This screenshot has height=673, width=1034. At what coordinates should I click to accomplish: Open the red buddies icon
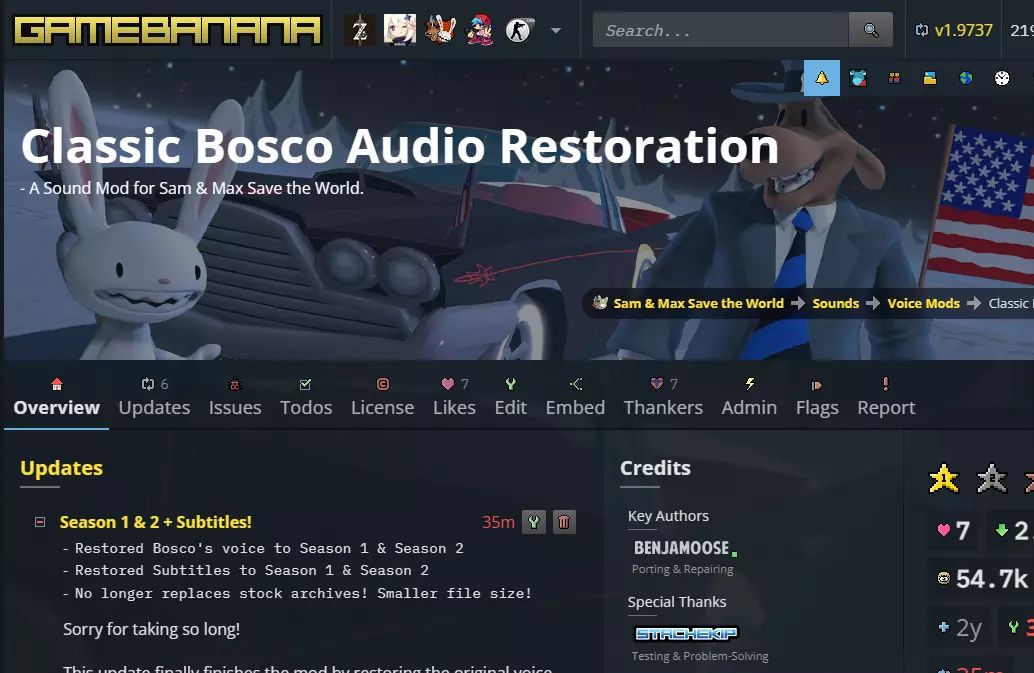click(894, 78)
